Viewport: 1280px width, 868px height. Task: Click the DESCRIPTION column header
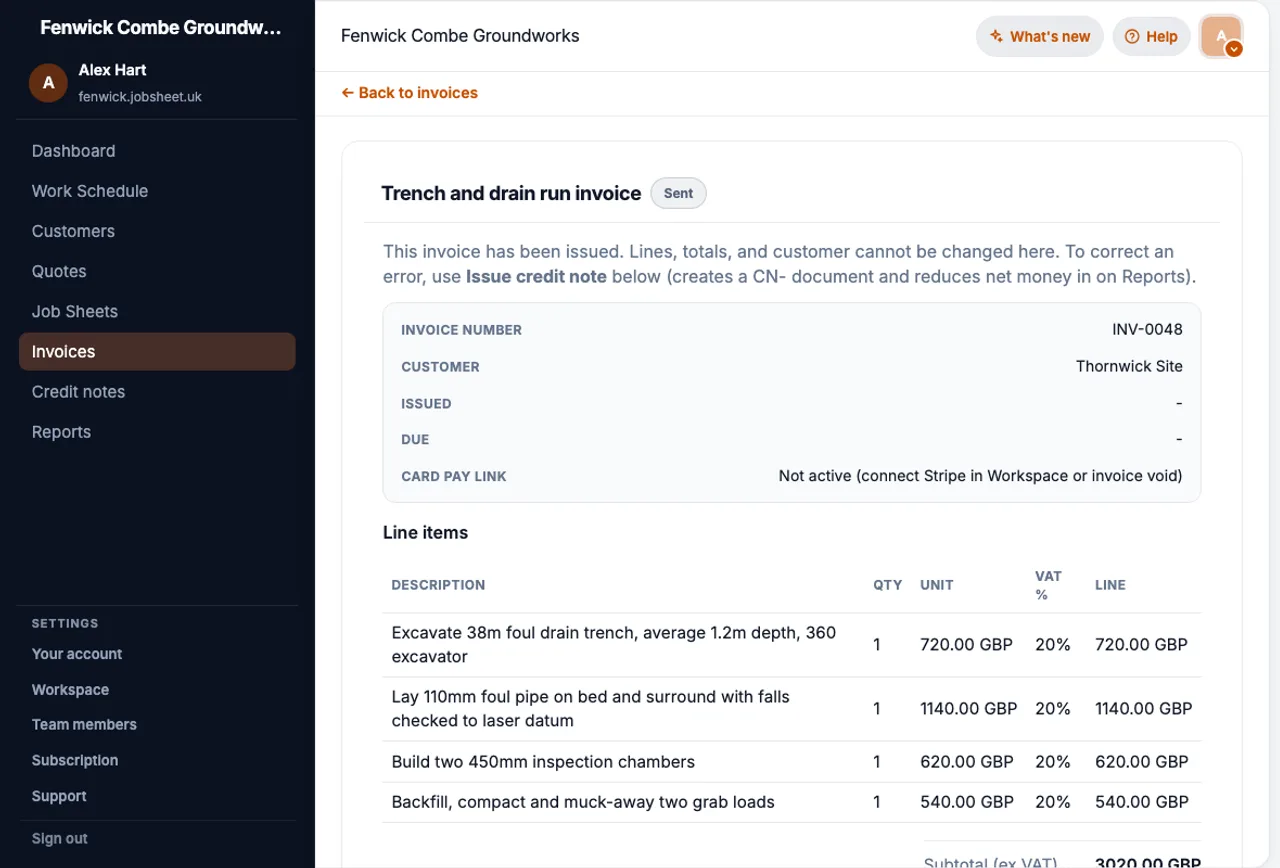(438, 585)
